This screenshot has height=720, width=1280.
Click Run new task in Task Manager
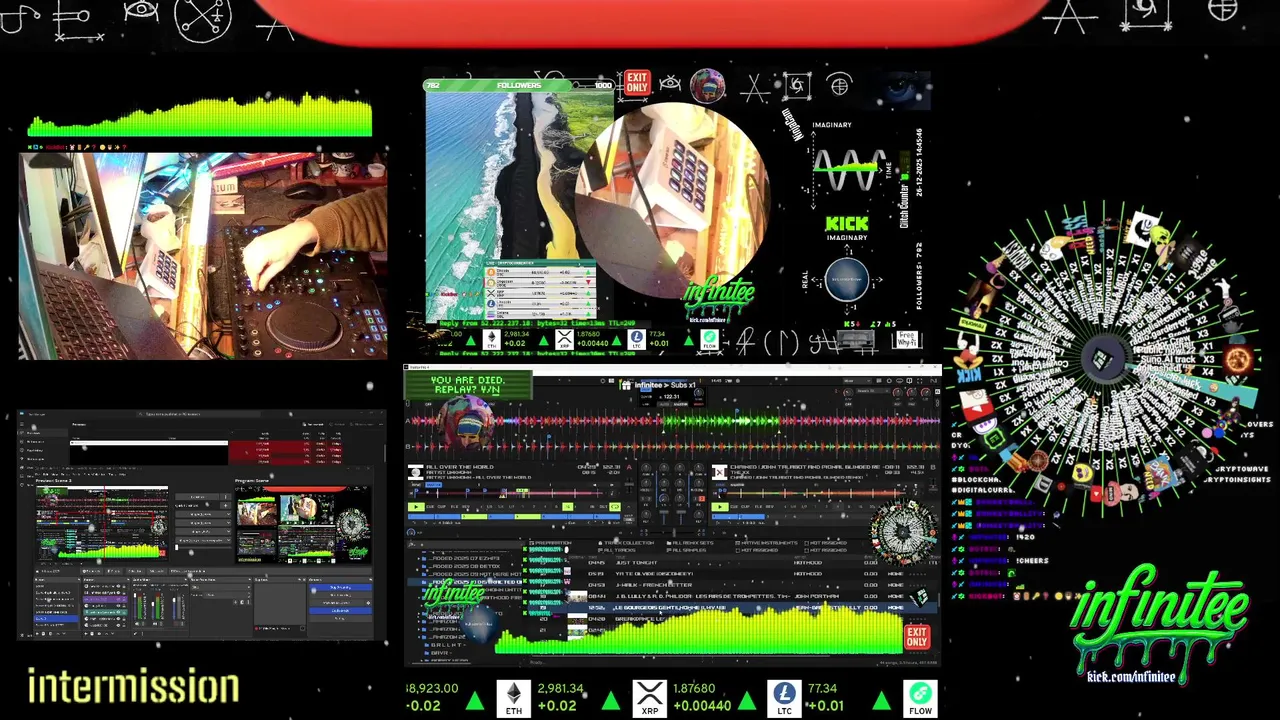click(312, 424)
